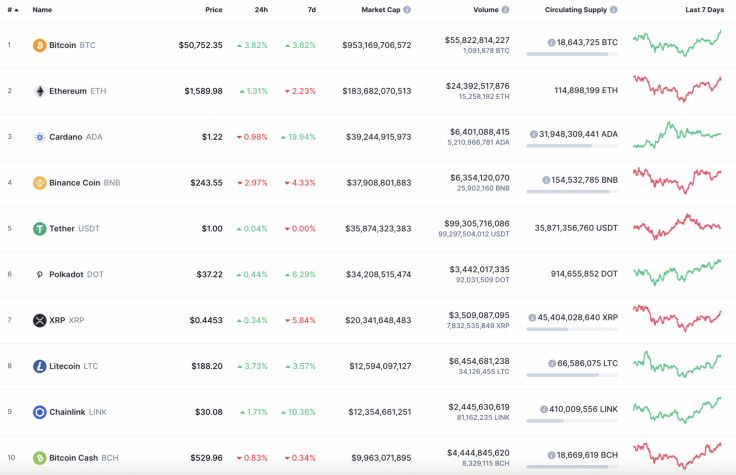Click the Bitcoin Cash logo icon
This screenshot has width=736, height=475.
pyautogui.click(x=39, y=458)
